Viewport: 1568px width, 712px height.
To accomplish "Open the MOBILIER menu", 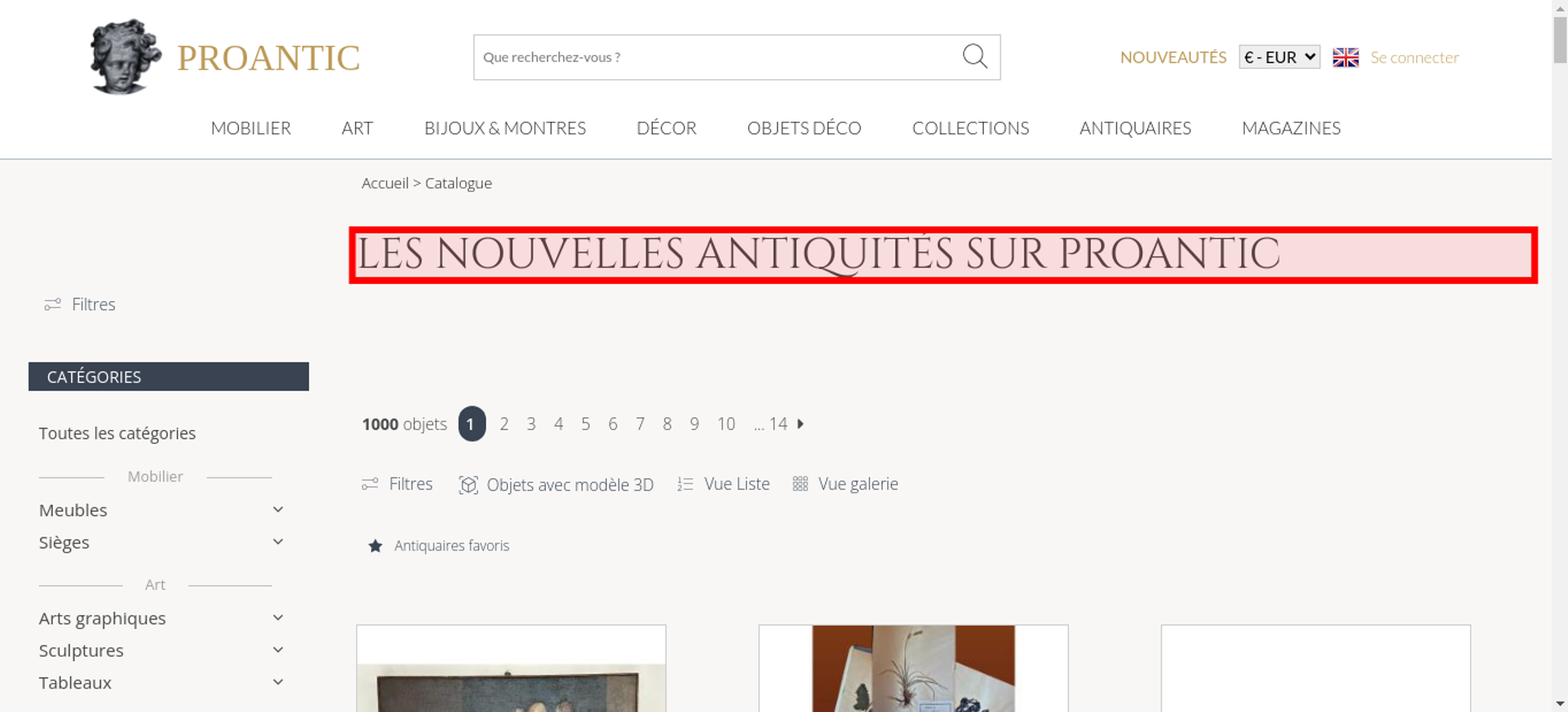I will tap(251, 128).
